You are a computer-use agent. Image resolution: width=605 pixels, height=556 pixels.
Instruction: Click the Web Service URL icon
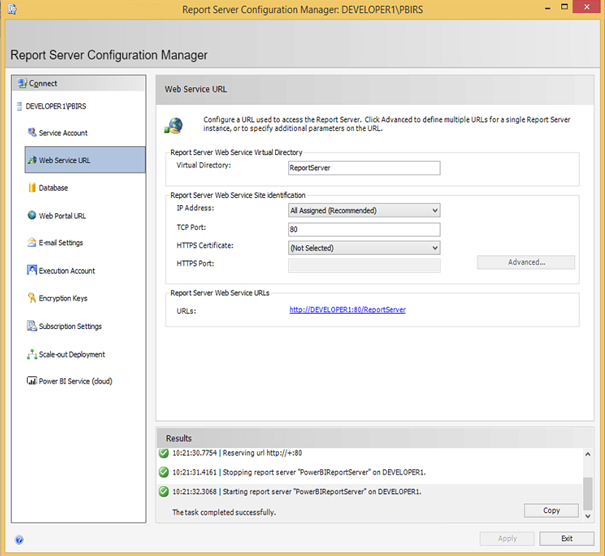[x=32, y=160]
